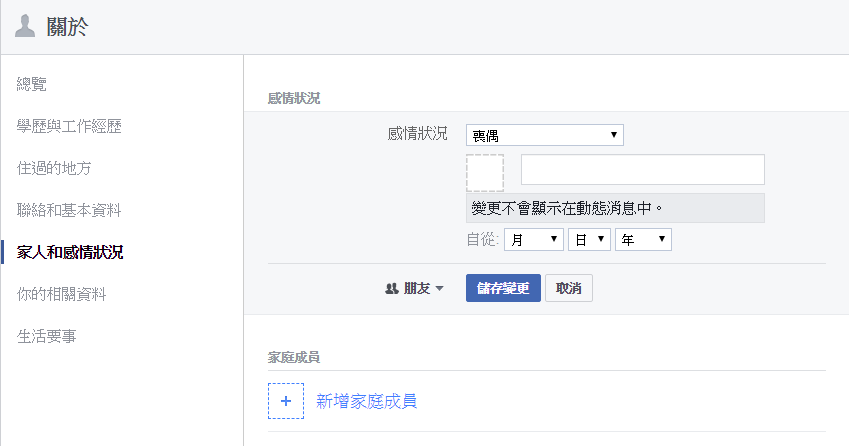Select 家人和感情狀況 in sidebar

[x=70, y=252]
